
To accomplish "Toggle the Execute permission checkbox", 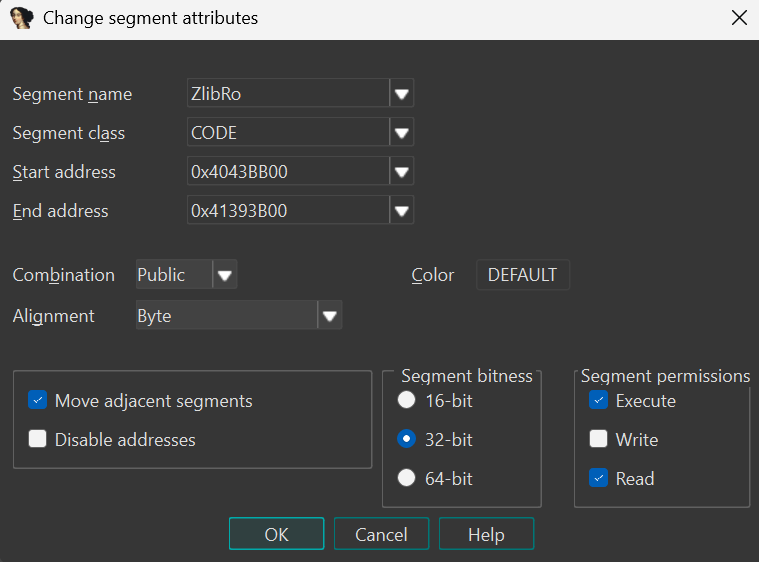I will (598, 400).
